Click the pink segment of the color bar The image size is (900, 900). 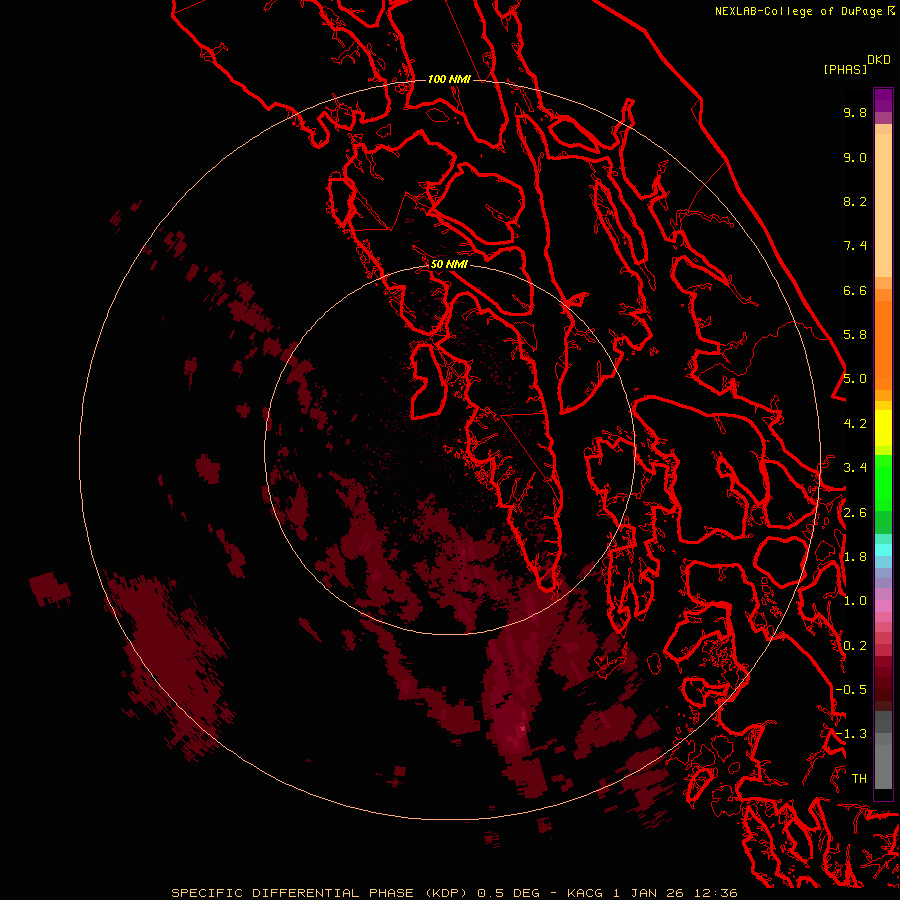coord(883,606)
